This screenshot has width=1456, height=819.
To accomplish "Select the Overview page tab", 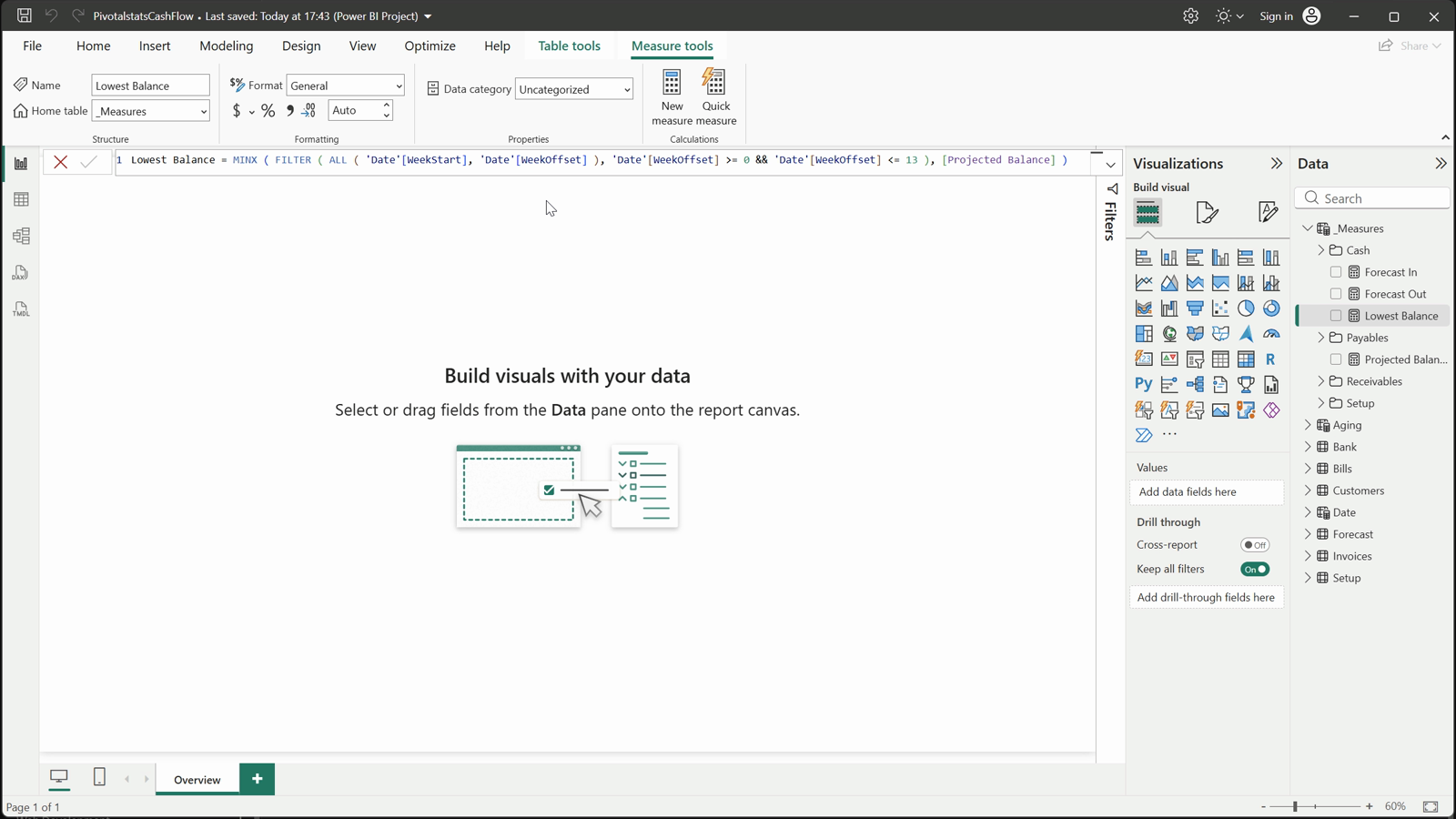I will [x=197, y=780].
